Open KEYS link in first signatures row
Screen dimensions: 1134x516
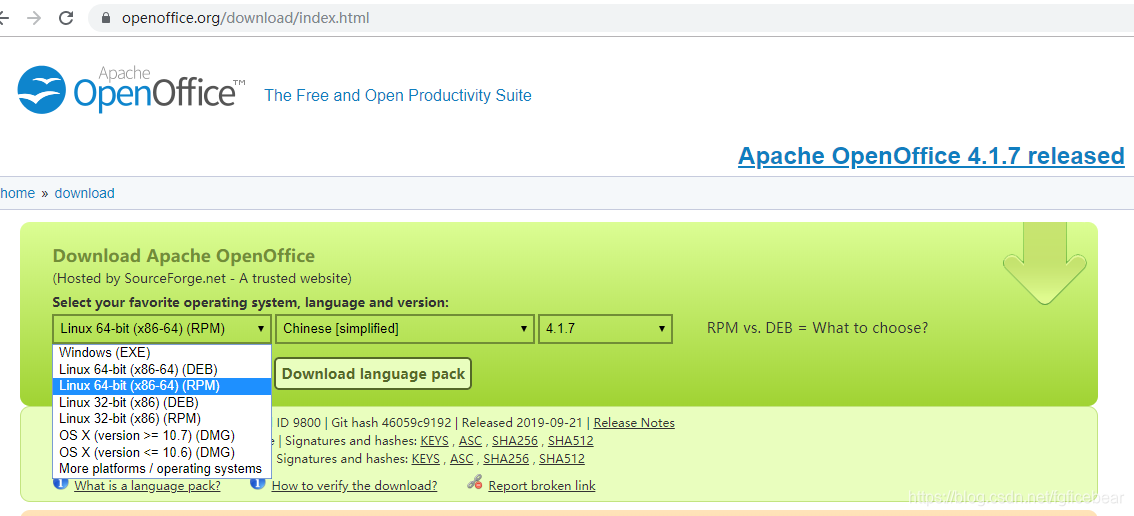[x=434, y=441]
